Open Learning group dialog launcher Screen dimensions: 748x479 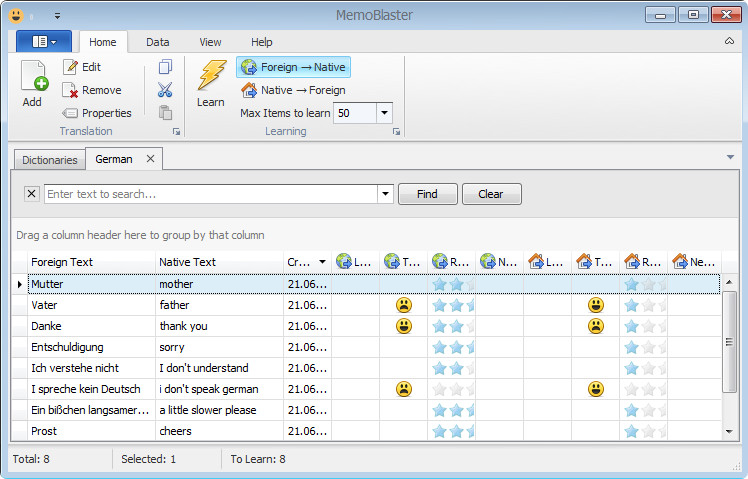[396, 132]
